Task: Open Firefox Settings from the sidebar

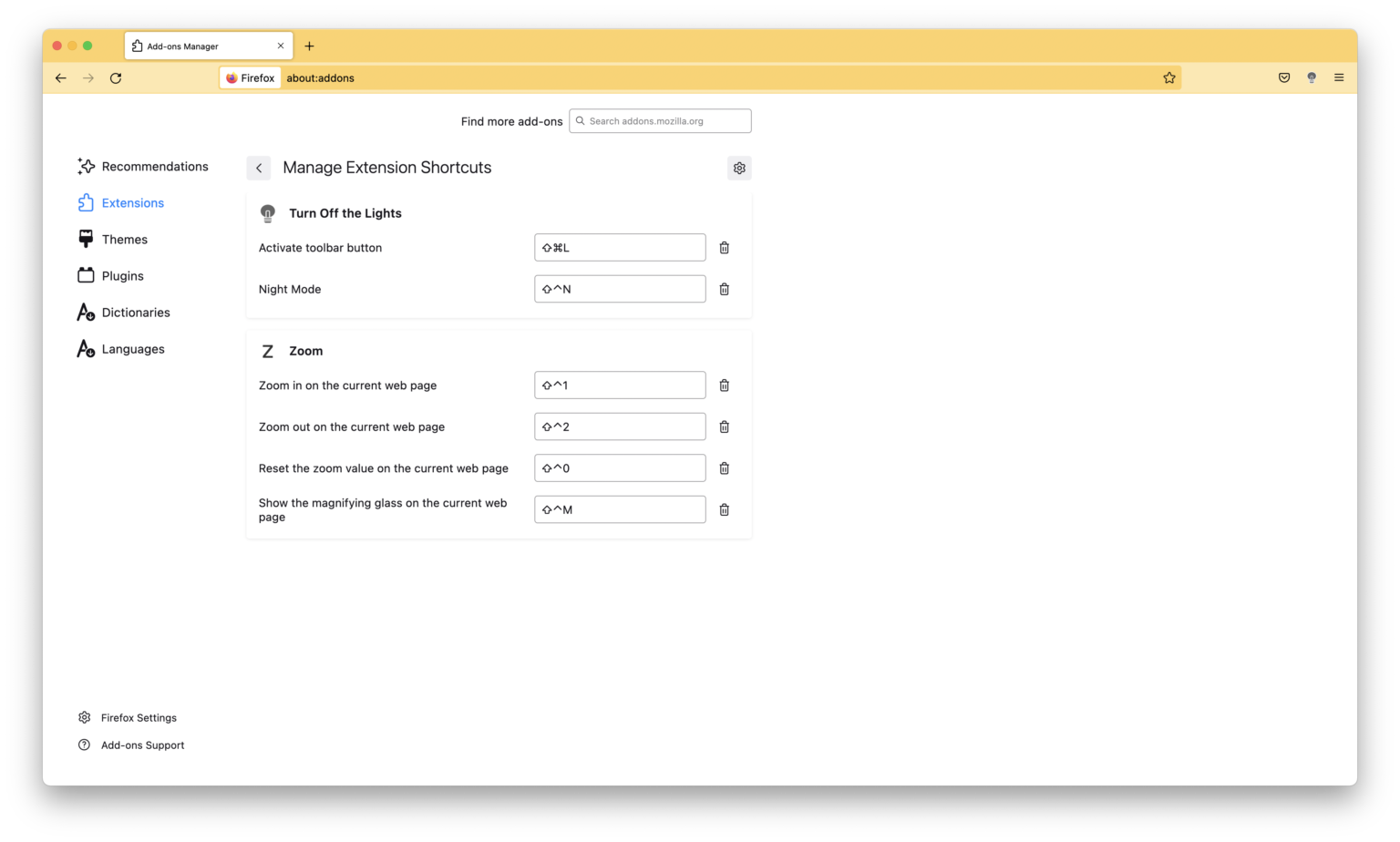Action: click(x=139, y=717)
